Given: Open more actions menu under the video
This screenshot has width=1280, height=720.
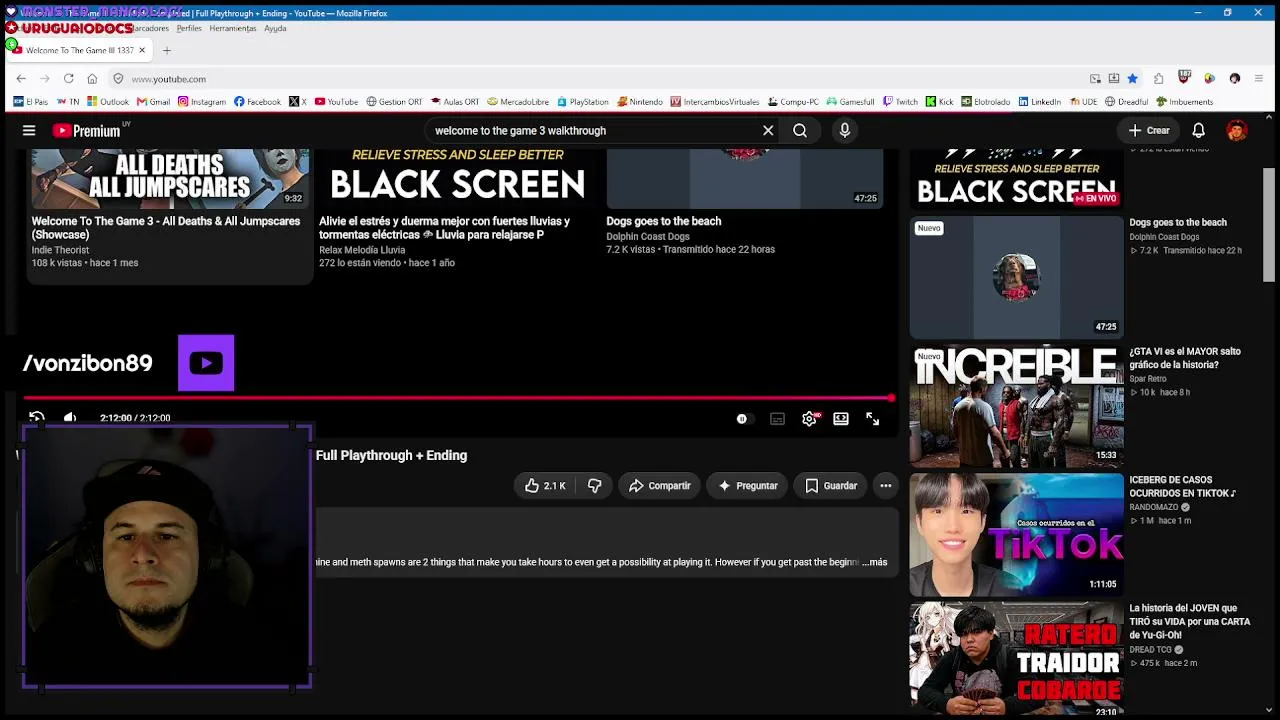Looking at the screenshot, I should [x=885, y=486].
